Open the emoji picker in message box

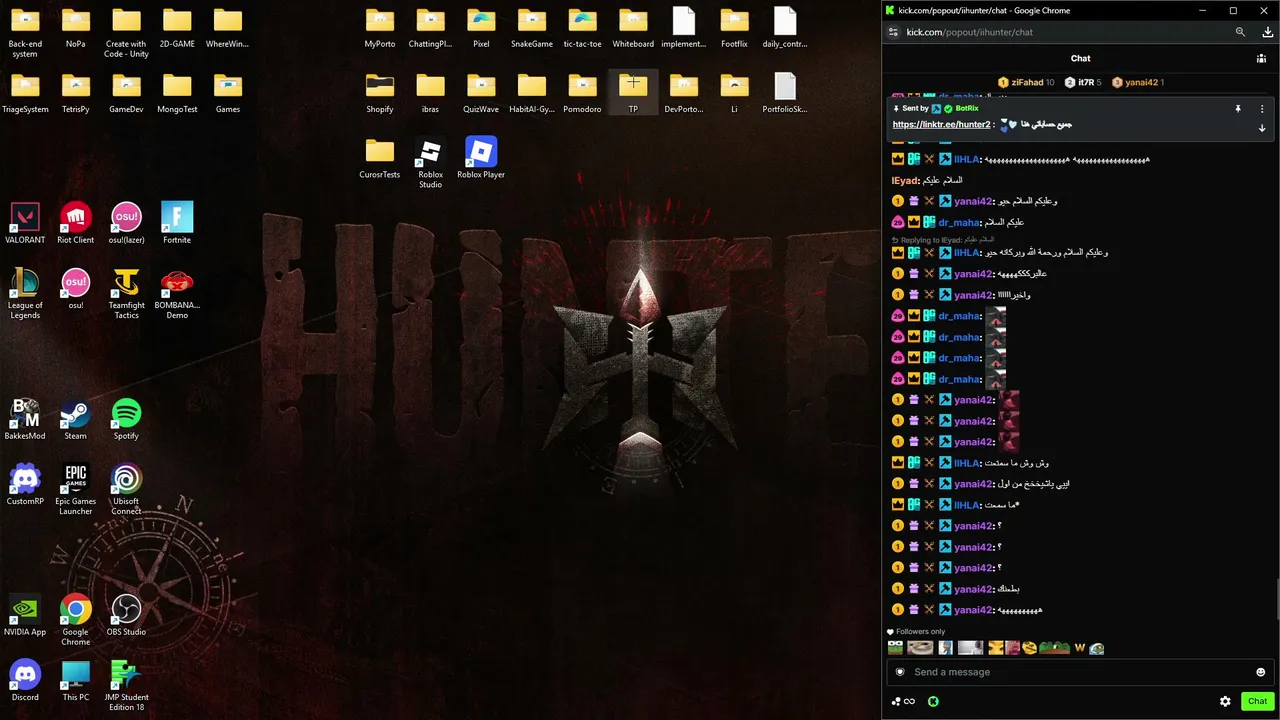tap(1260, 672)
